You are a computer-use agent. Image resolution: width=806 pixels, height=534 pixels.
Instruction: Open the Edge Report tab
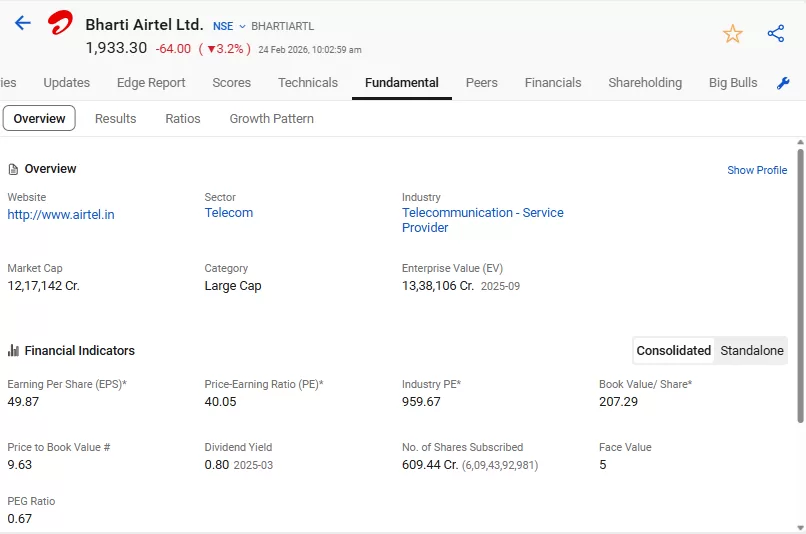point(151,83)
